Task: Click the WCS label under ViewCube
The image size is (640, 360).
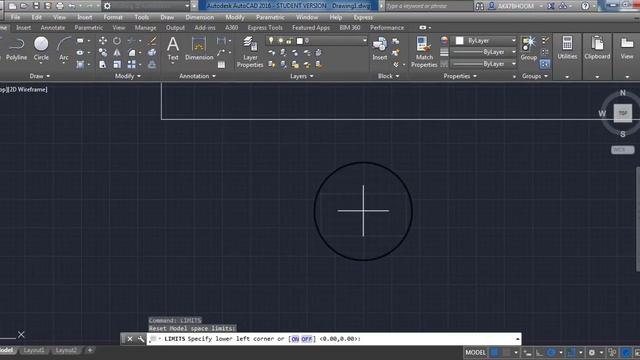Action: coord(622,150)
